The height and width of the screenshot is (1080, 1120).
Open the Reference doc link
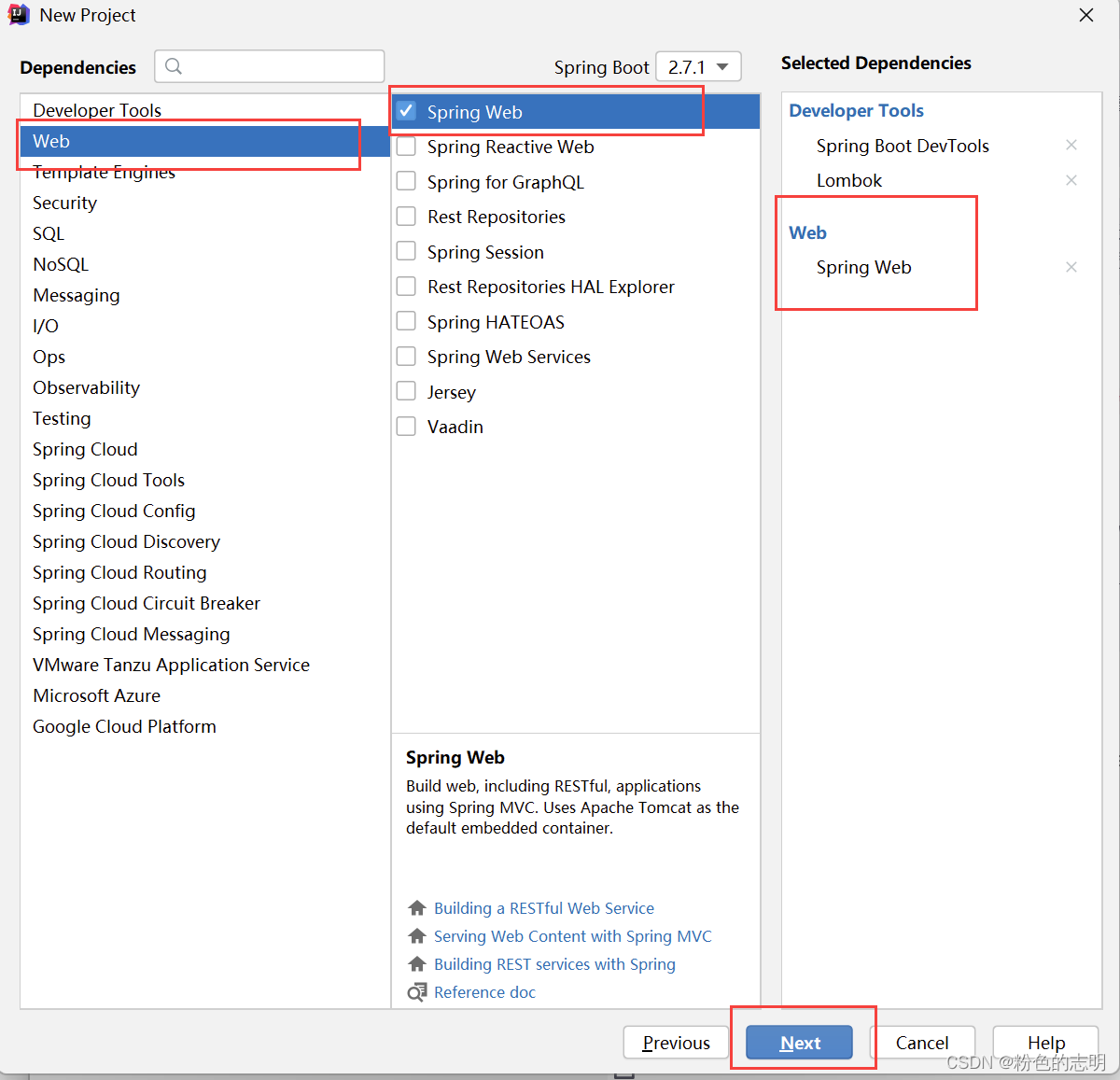click(x=484, y=992)
